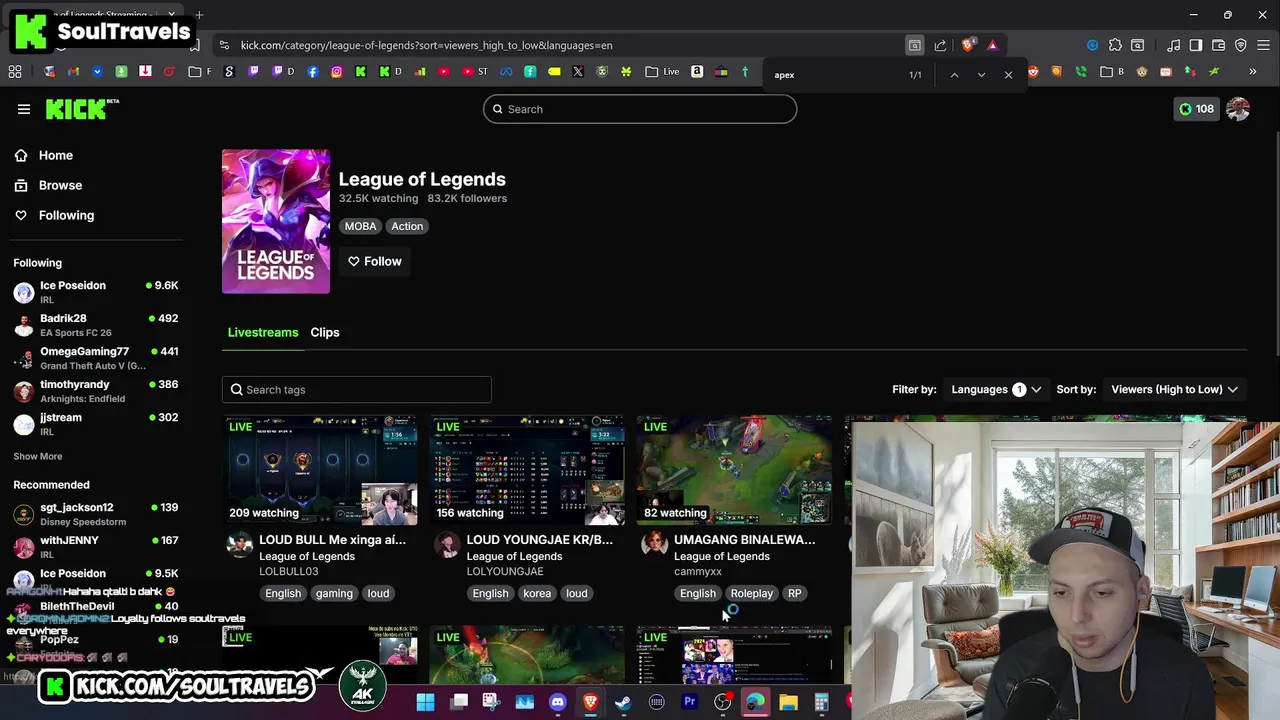Open the Amazon bookmark icon
This screenshot has width=1280, height=720.
(697, 72)
